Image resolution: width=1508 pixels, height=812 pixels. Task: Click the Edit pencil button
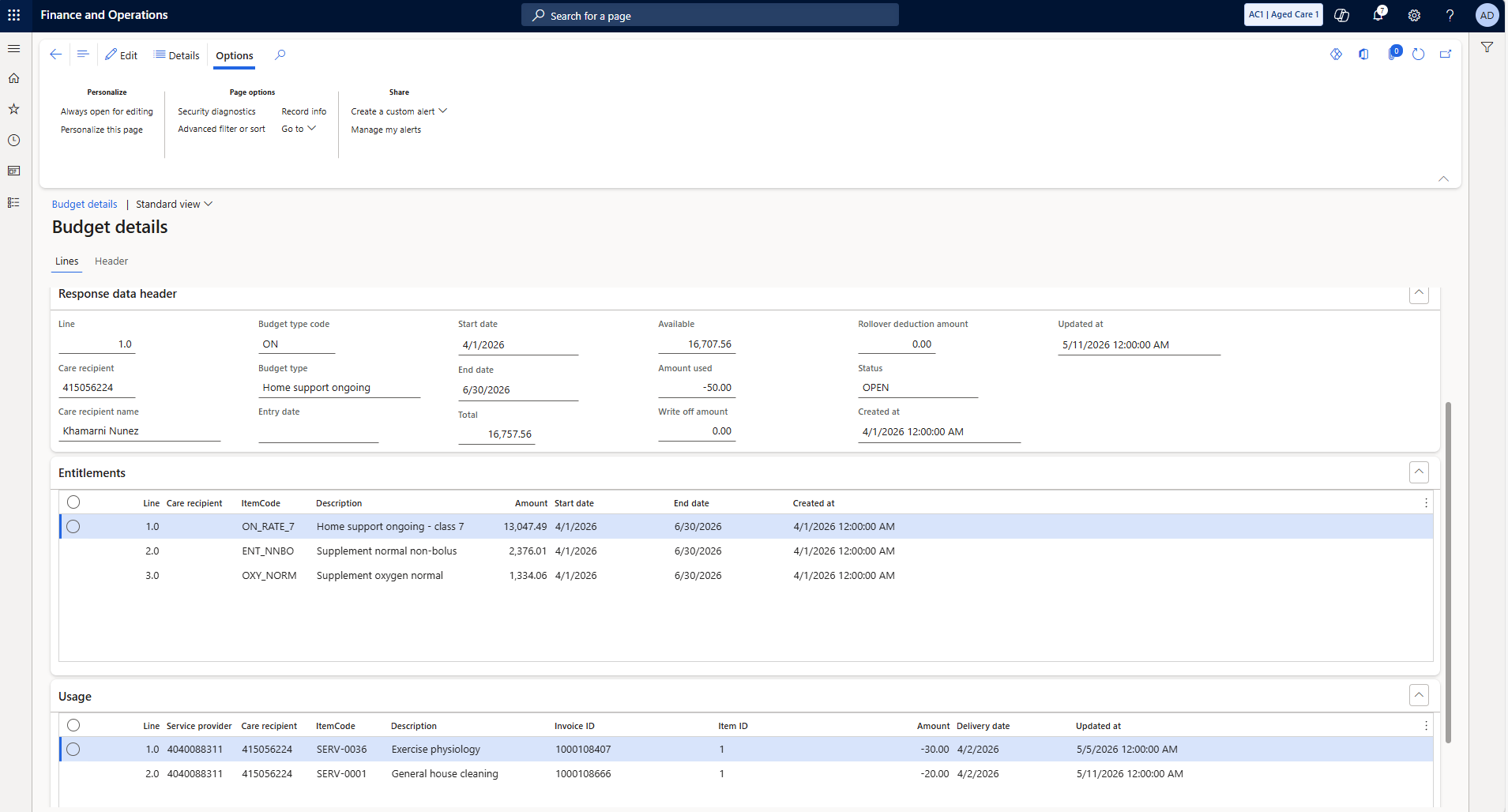coord(122,55)
